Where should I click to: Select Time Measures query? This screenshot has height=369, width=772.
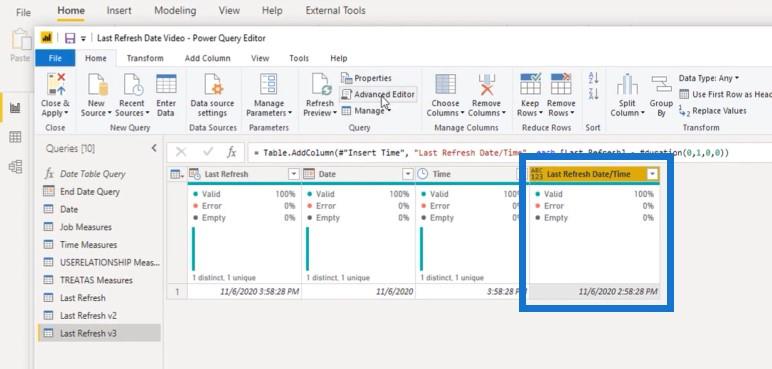(99, 245)
